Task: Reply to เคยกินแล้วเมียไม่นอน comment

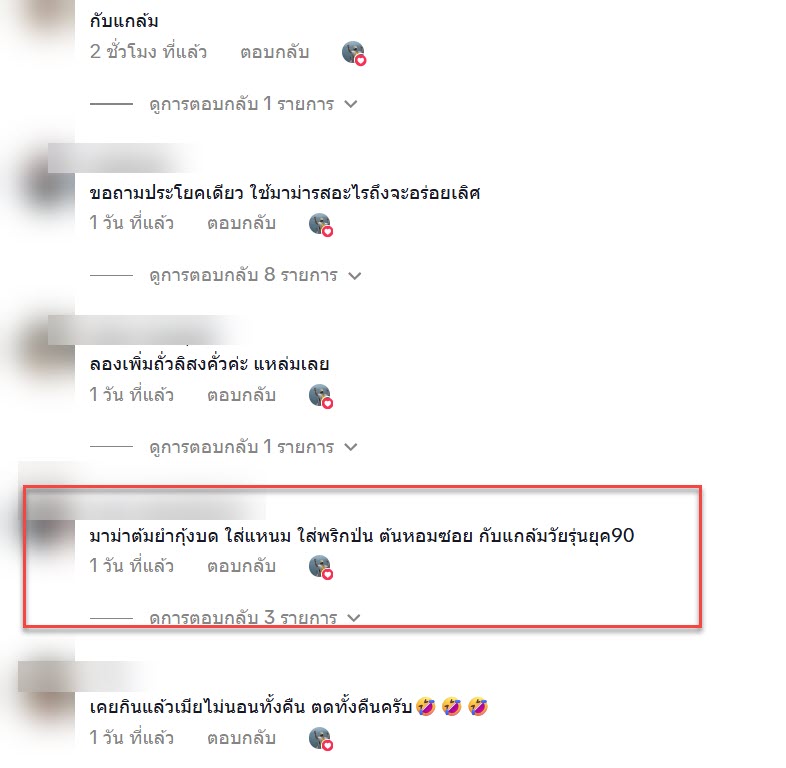Action: [241, 738]
